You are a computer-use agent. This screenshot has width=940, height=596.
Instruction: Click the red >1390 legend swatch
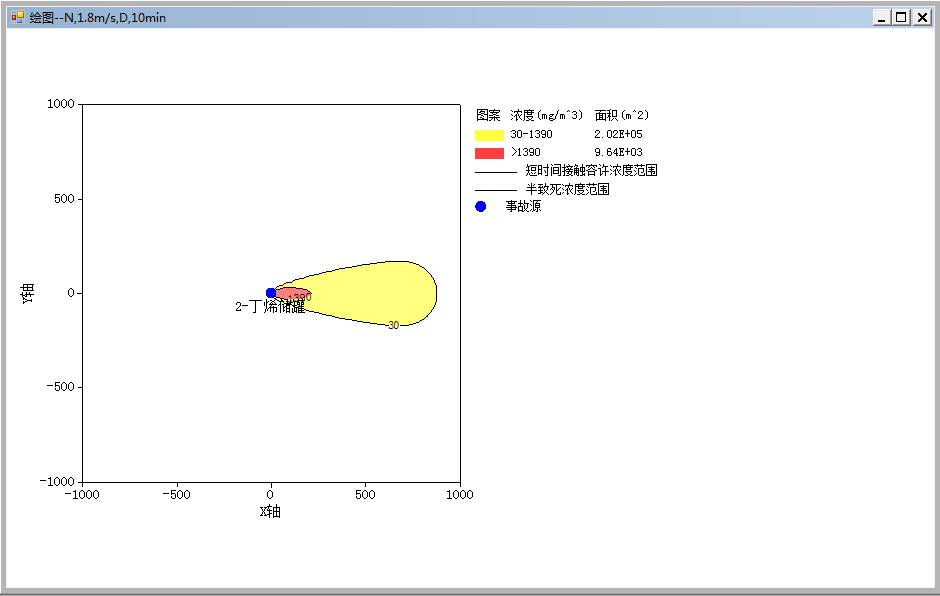click(x=489, y=153)
